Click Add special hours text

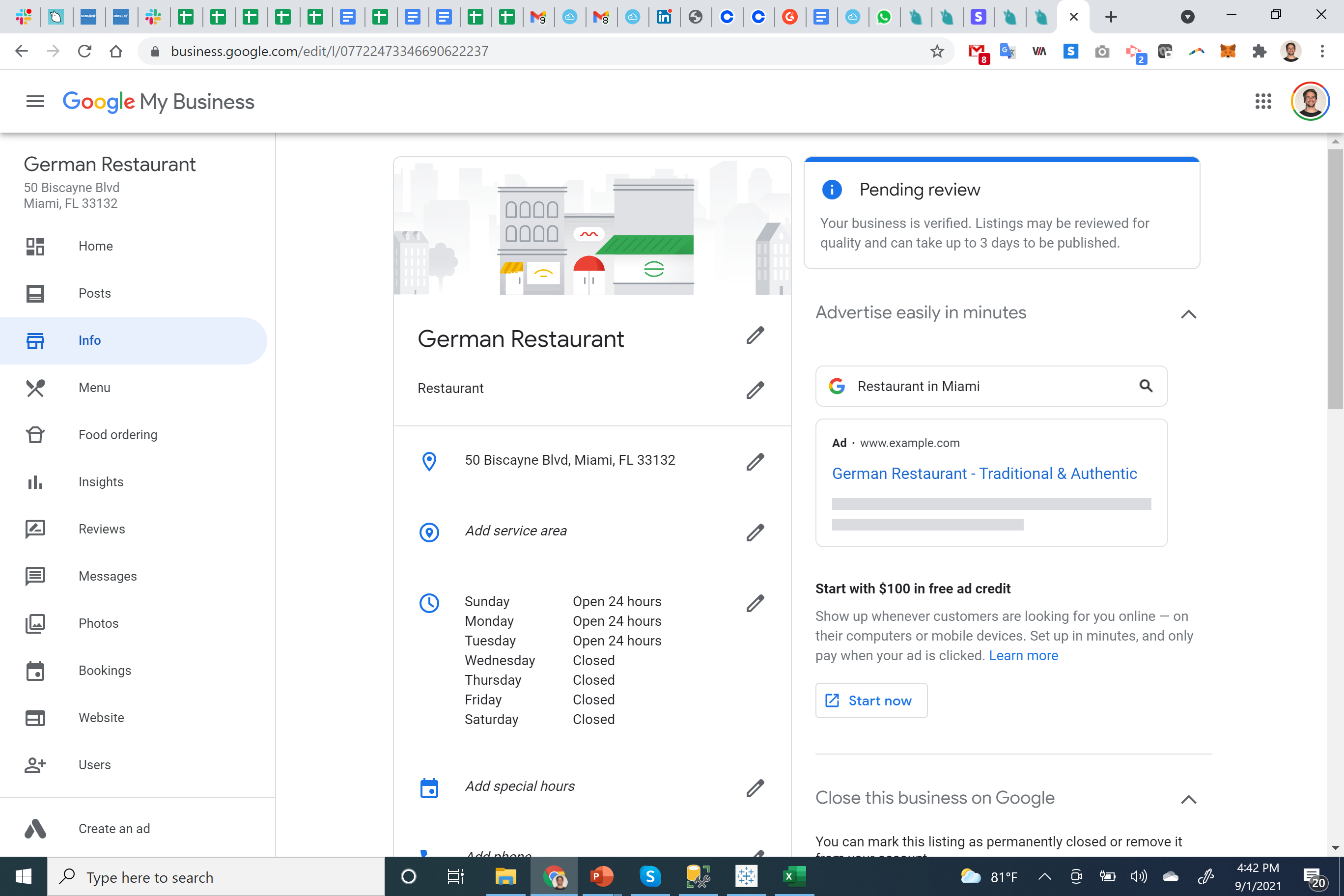pyautogui.click(x=519, y=786)
